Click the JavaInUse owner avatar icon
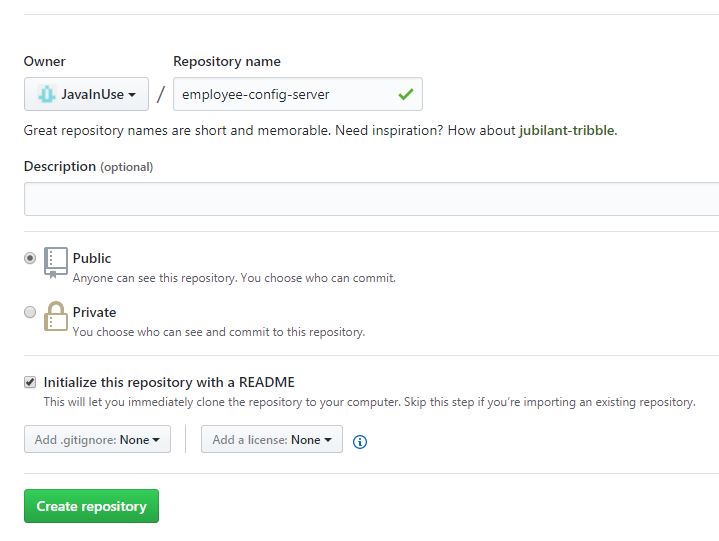 pos(47,94)
